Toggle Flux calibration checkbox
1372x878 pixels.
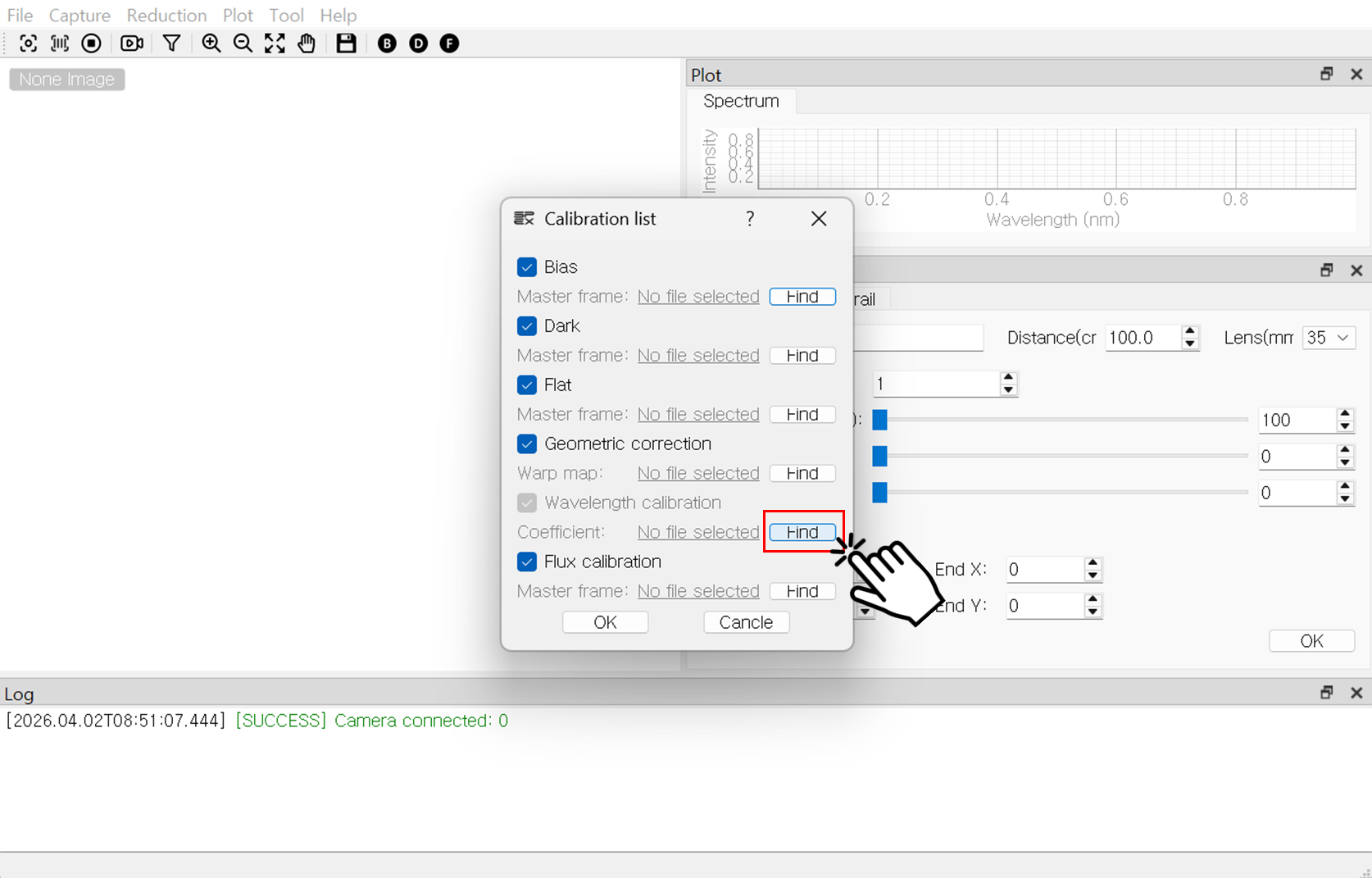(527, 562)
